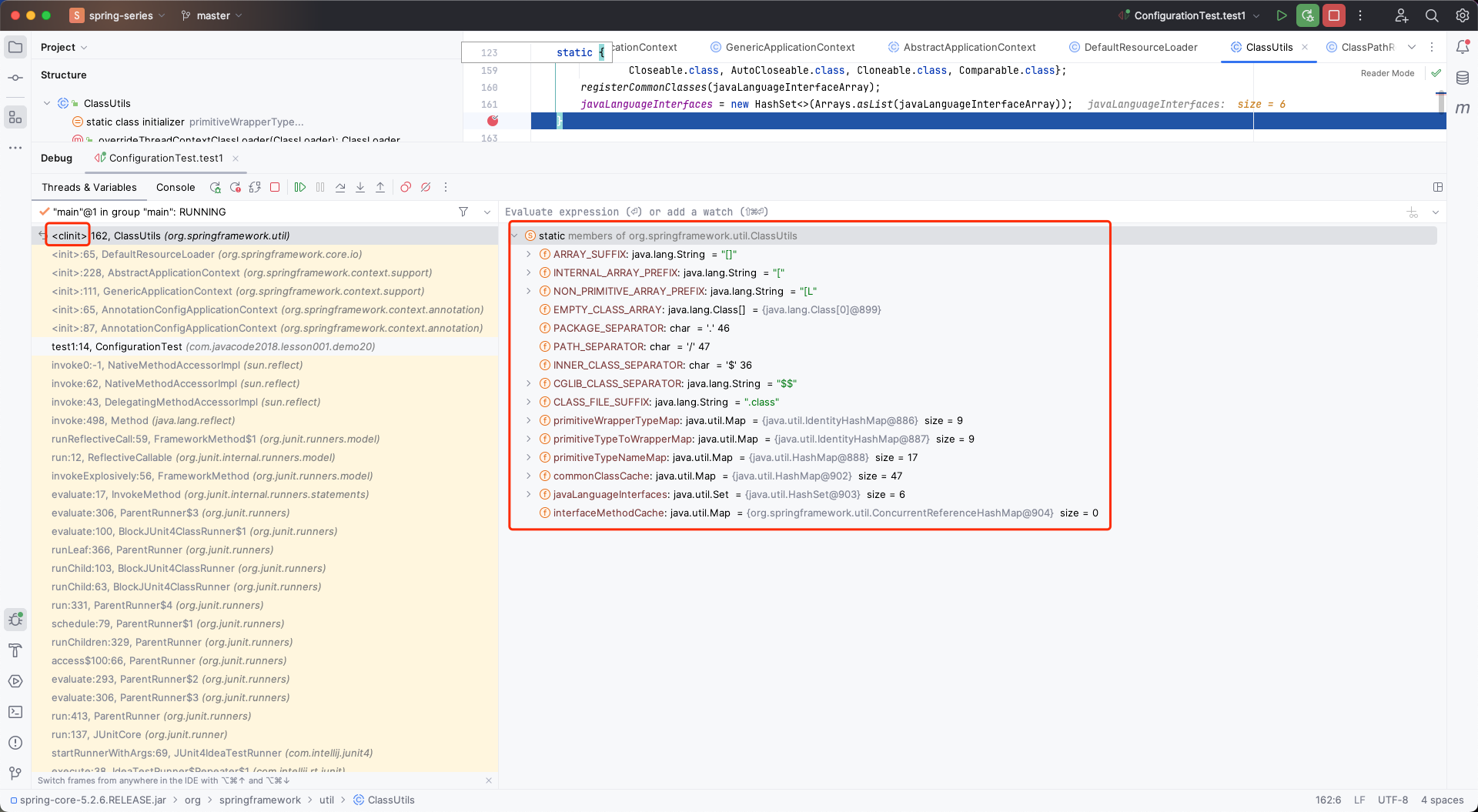The width and height of the screenshot is (1478, 812).
Task: Click Step Into debug icon
Action: [x=360, y=187]
